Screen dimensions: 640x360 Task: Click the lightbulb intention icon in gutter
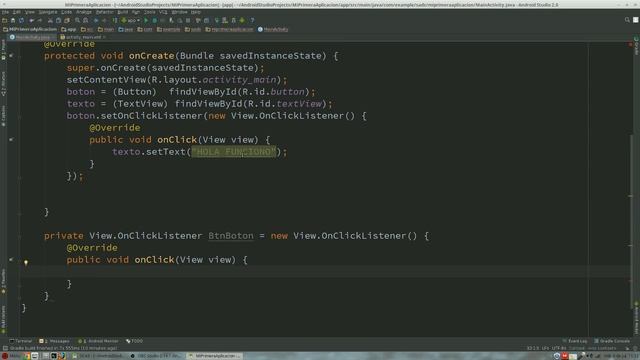pos(26,262)
